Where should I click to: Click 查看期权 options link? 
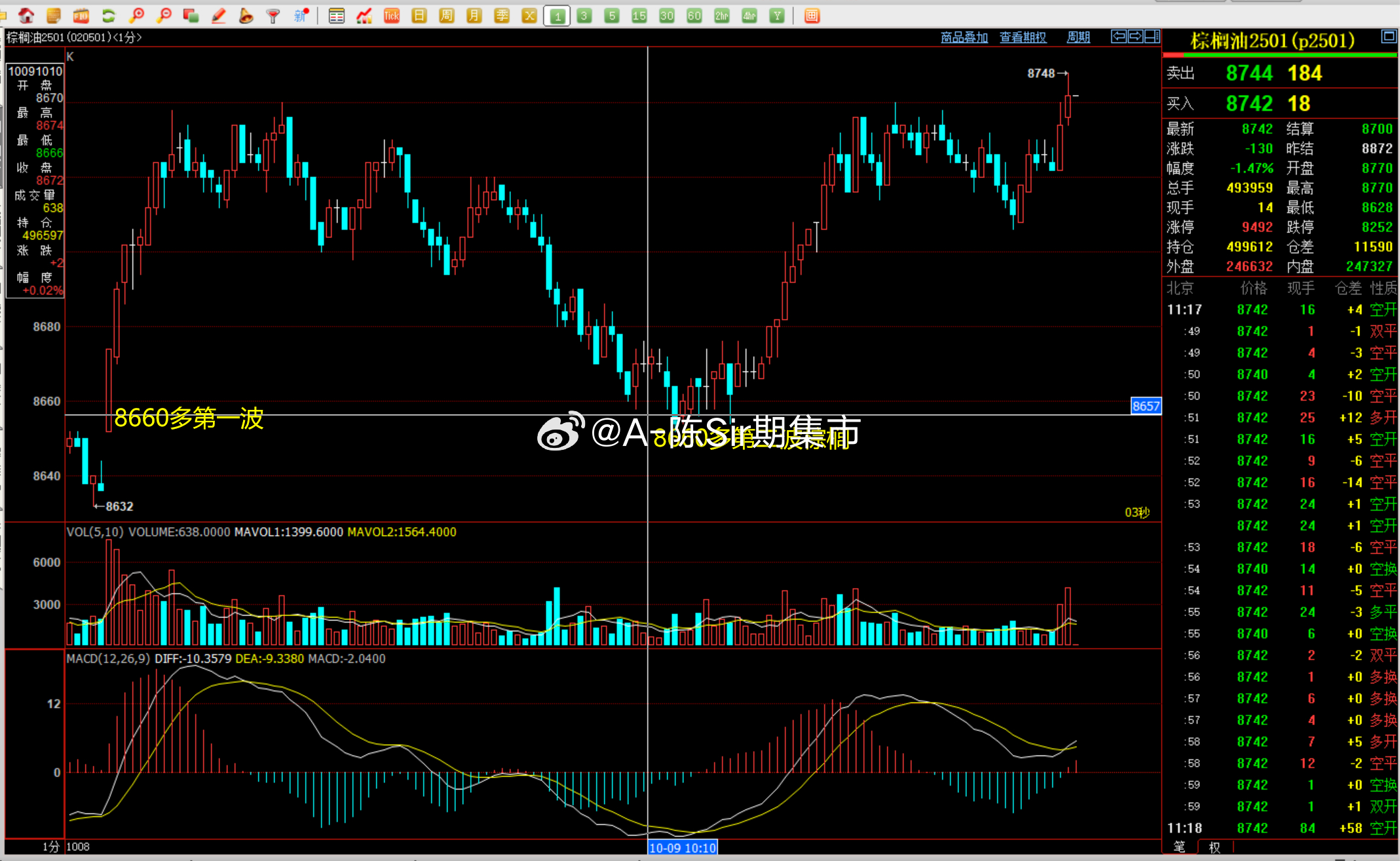point(1023,37)
